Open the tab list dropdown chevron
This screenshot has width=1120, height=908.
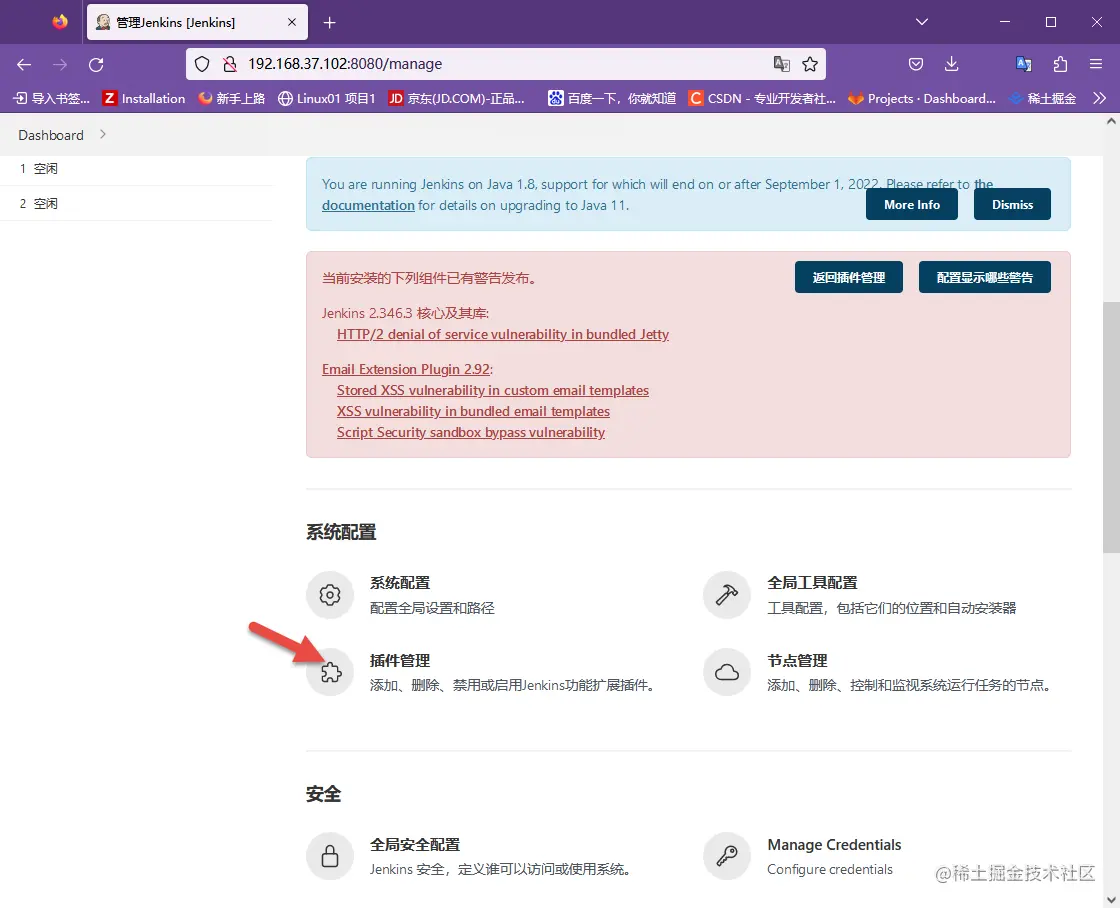click(x=922, y=21)
